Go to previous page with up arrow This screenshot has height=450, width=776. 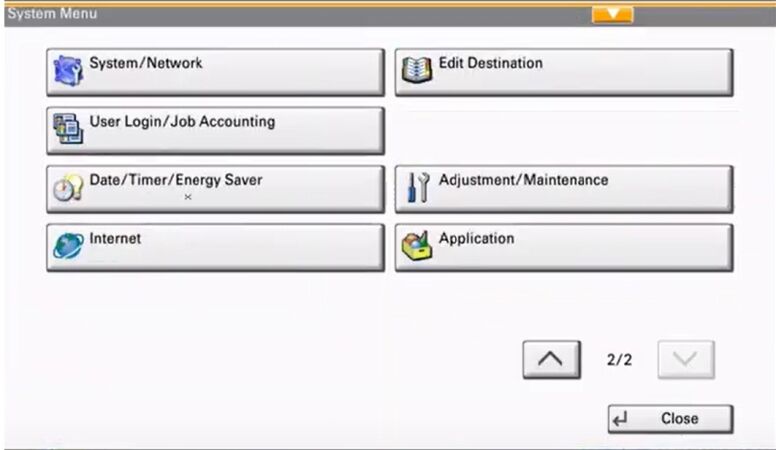pos(551,360)
